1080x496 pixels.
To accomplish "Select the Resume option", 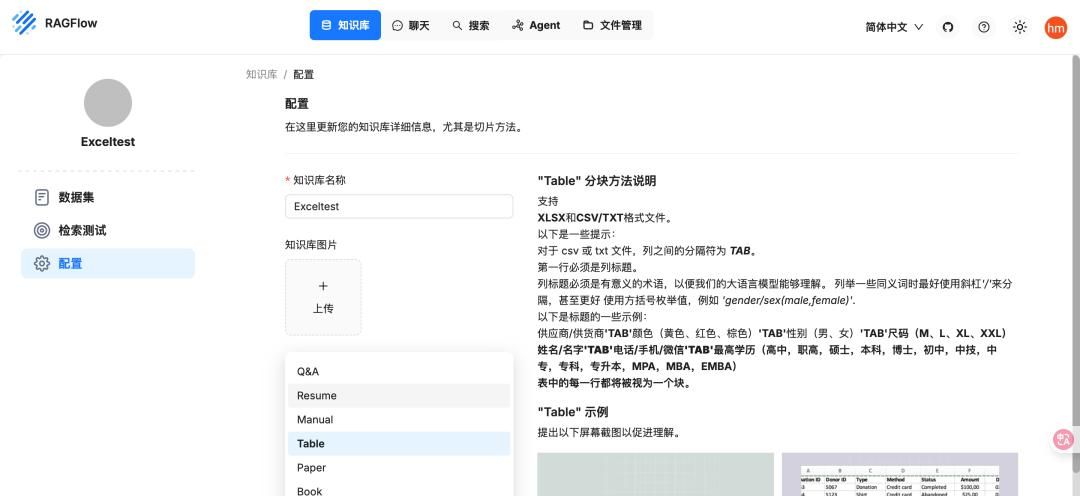I will pyautogui.click(x=399, y=395).
